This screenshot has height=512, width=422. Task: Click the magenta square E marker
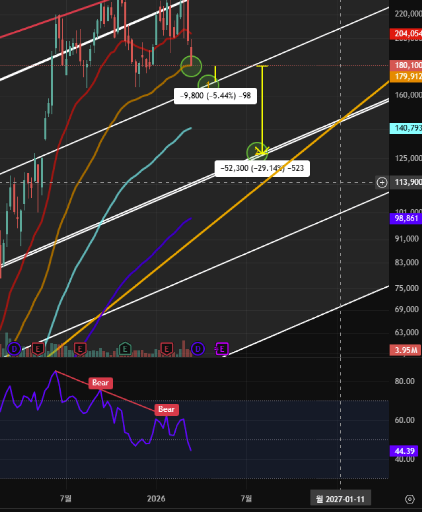coord(222,349)
